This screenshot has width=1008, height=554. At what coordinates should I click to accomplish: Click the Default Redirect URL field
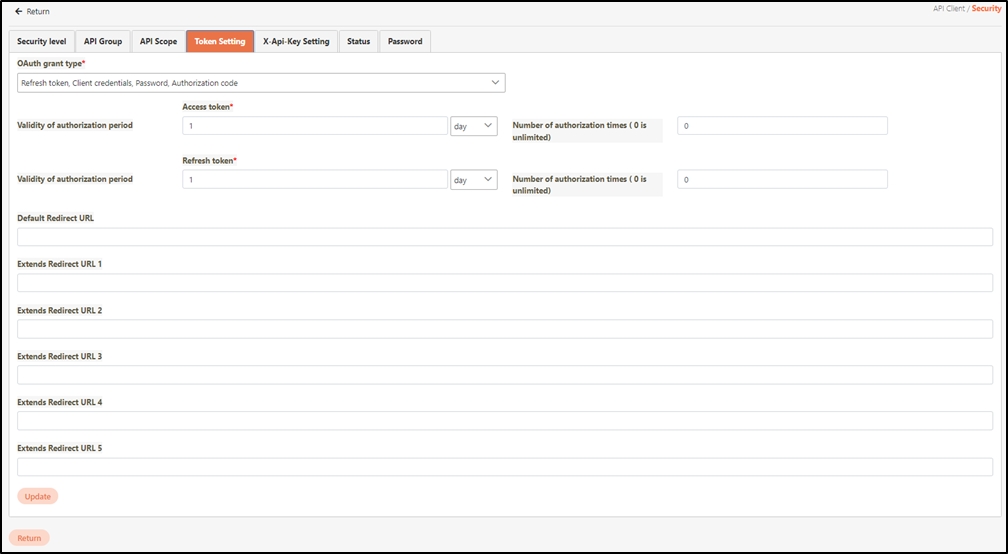(x=505, y=237)
